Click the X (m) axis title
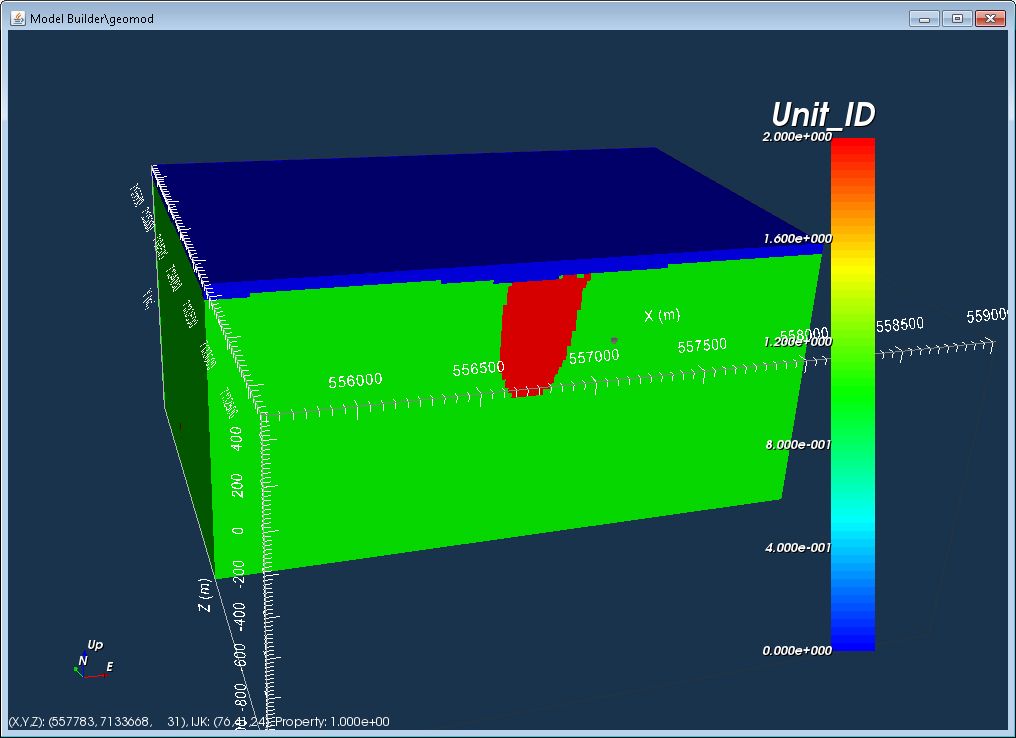The height and width of the screenshot is (738, 1016). 662,316
